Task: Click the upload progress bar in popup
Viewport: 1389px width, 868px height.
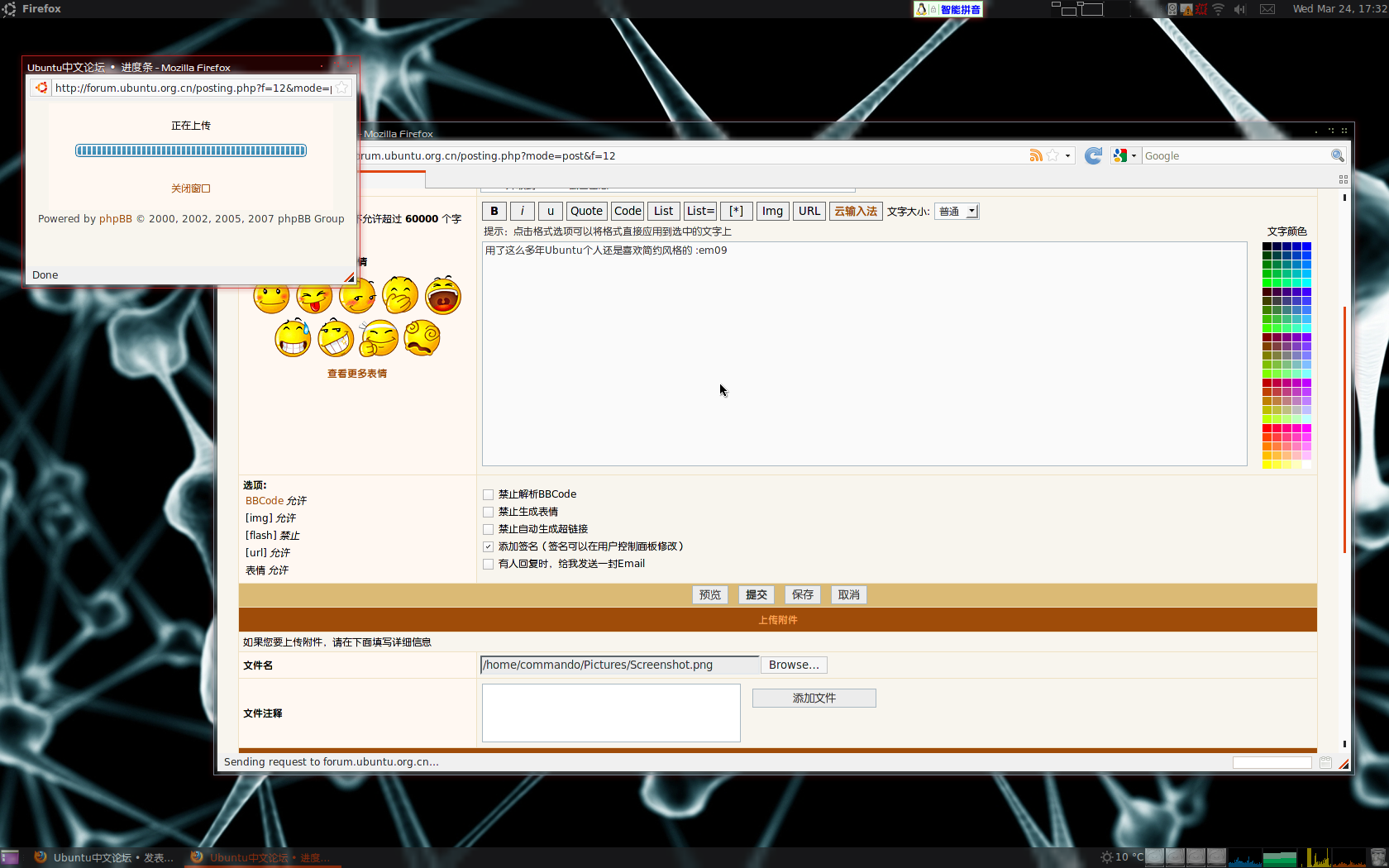Action: point(191,150)
